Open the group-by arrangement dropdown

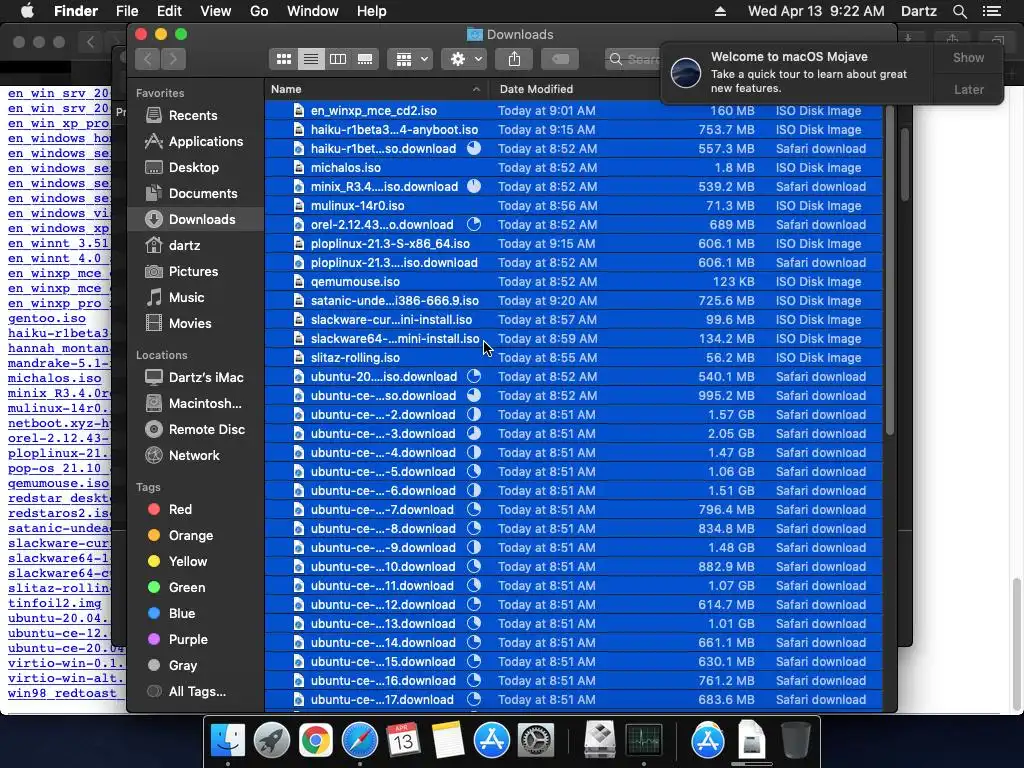point(410,59)
